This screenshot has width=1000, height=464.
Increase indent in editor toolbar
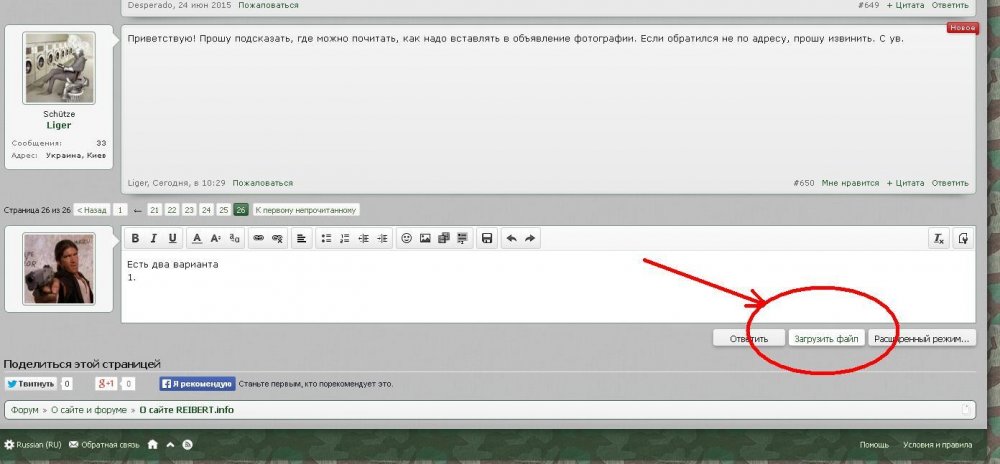coord(382,238)
